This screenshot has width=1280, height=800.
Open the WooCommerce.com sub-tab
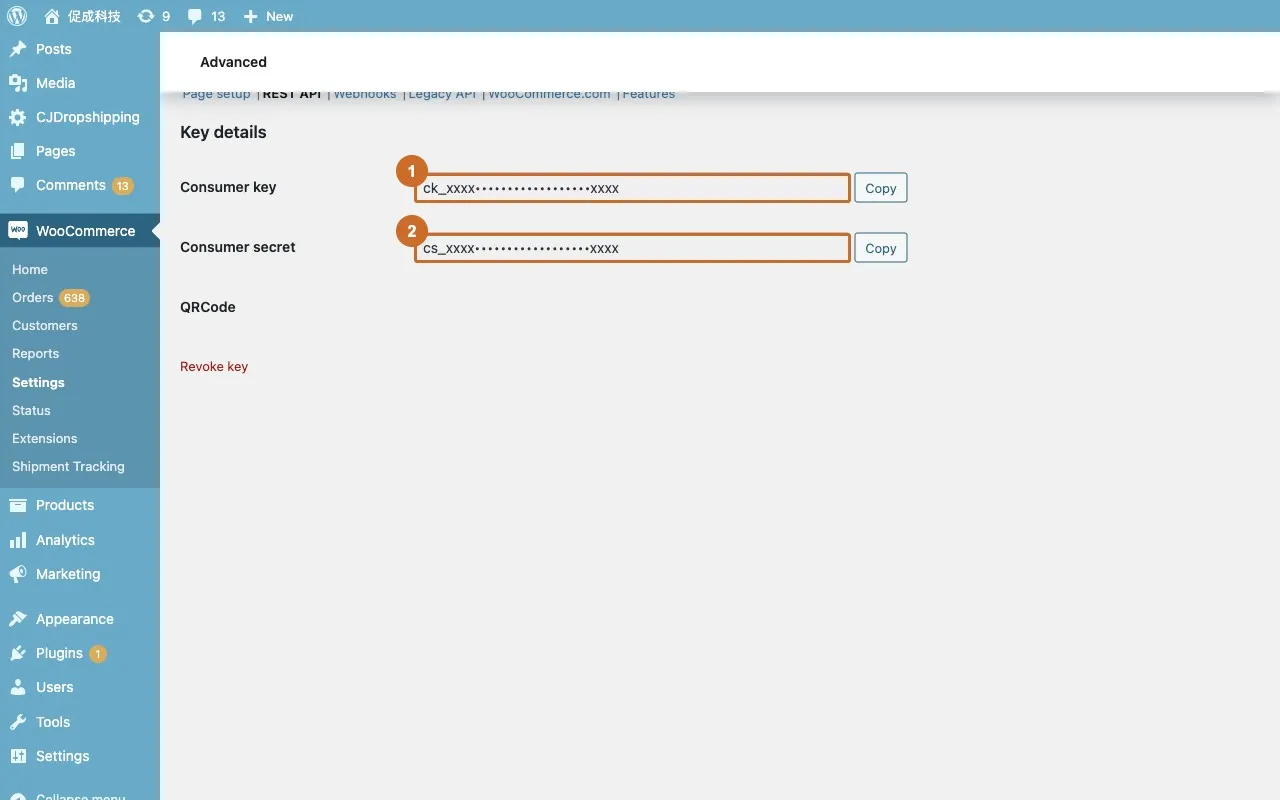pos(549,94)
